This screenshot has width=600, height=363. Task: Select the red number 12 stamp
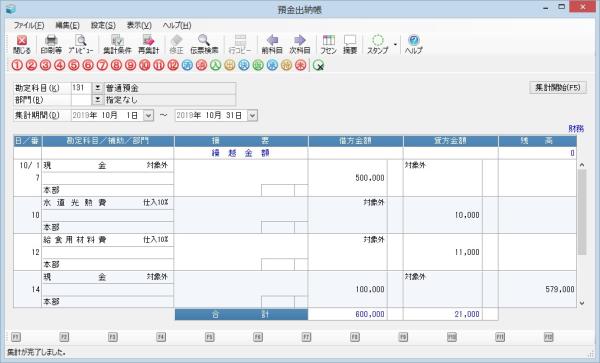[173, 65]
